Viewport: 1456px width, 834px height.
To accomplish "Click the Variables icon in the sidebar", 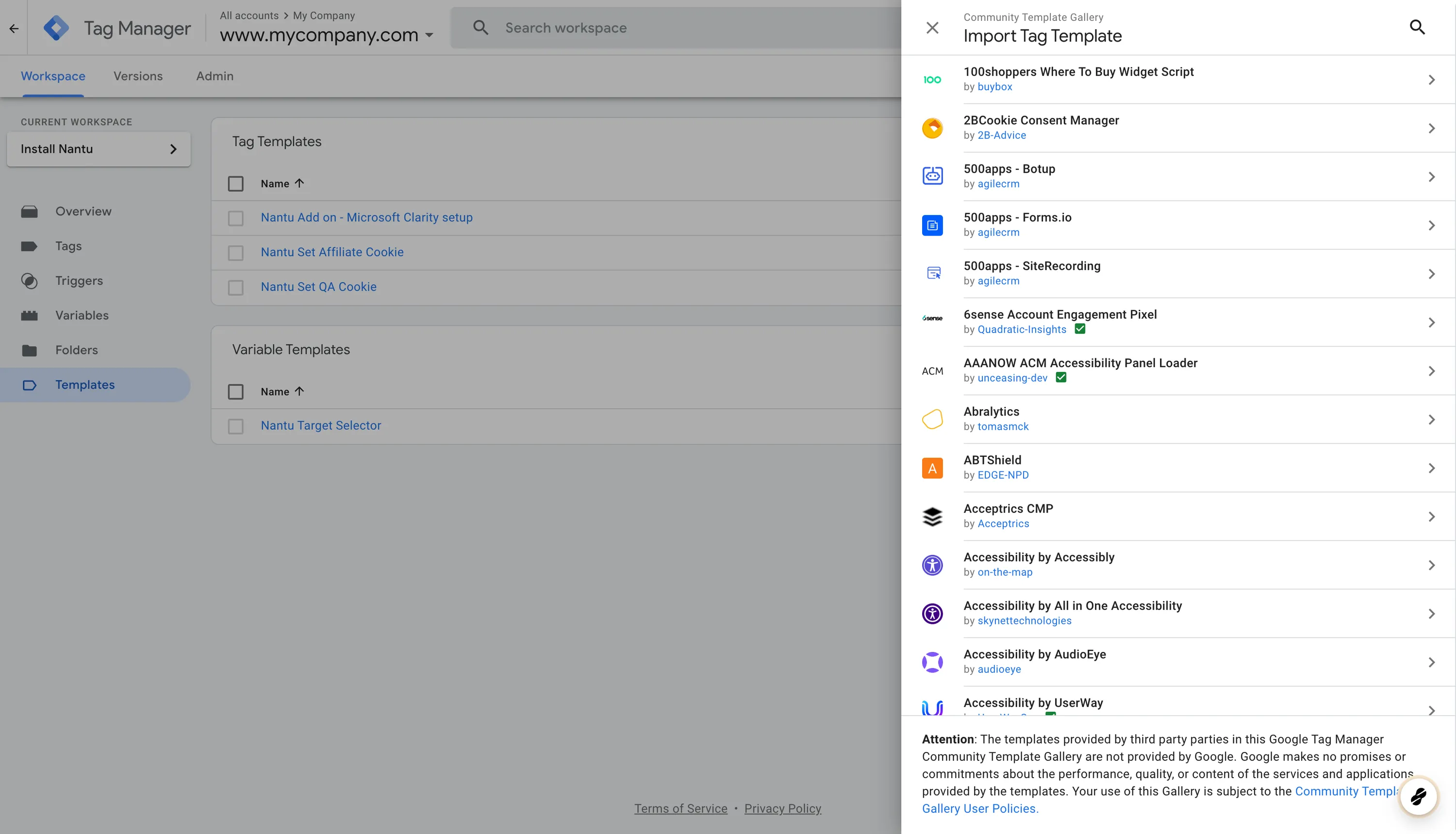I will 29,316.
